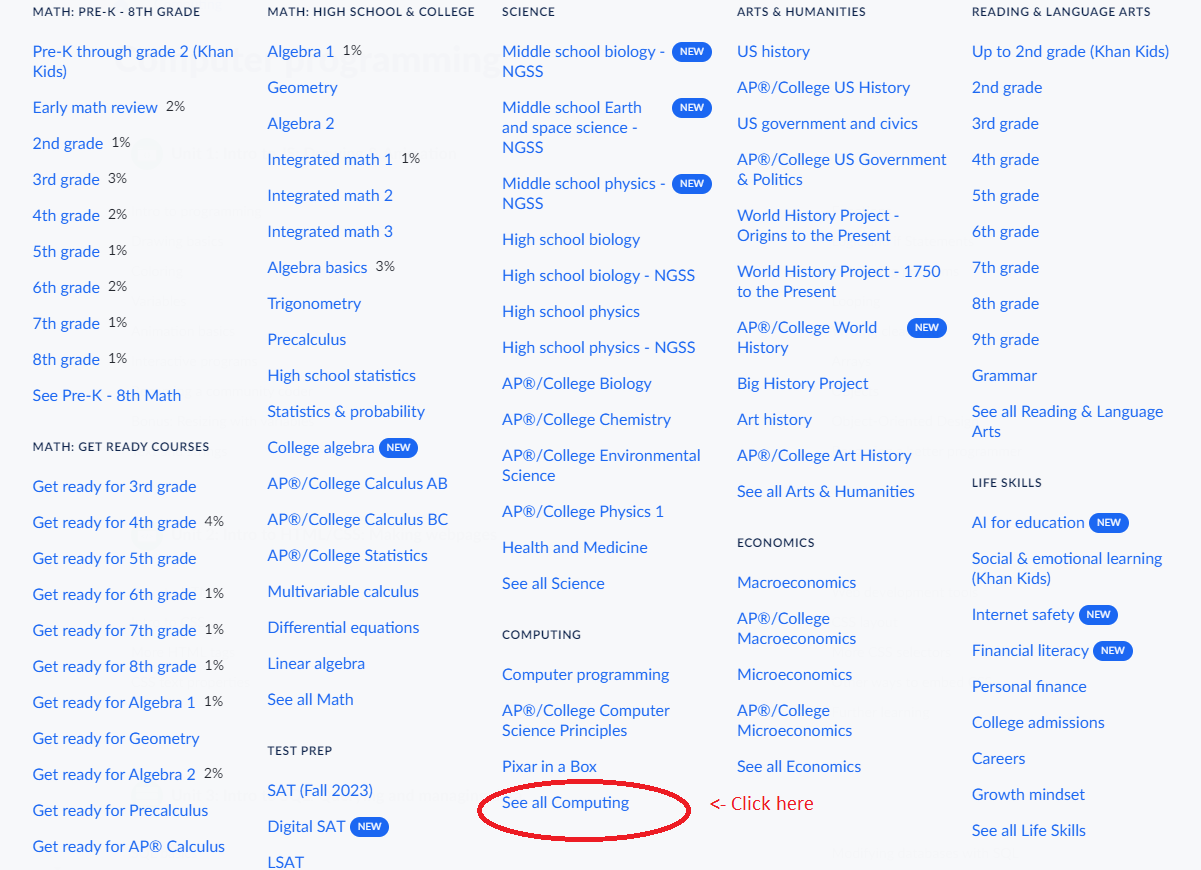The image size is (1201, 870).
Task: Open Macroeconomics course
Action: click(796, 583)
